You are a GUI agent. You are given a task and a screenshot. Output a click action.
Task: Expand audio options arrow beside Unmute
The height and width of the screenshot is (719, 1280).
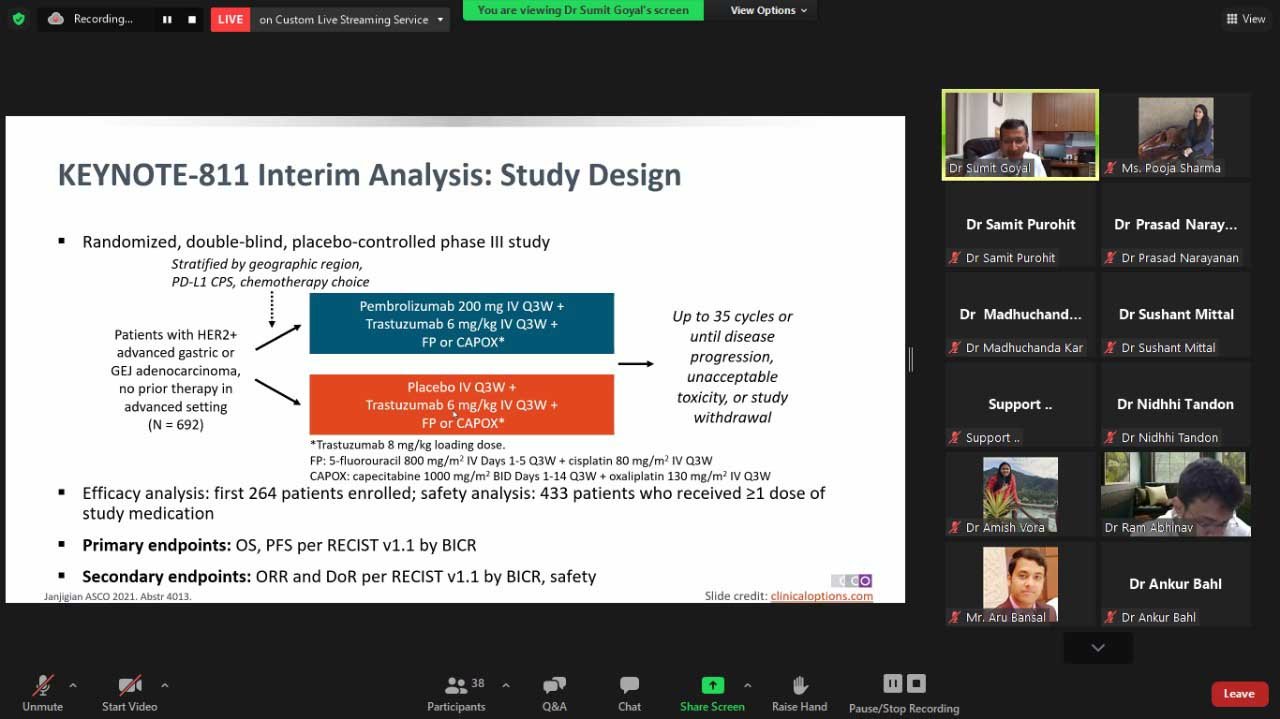click(x=72, y=685)
